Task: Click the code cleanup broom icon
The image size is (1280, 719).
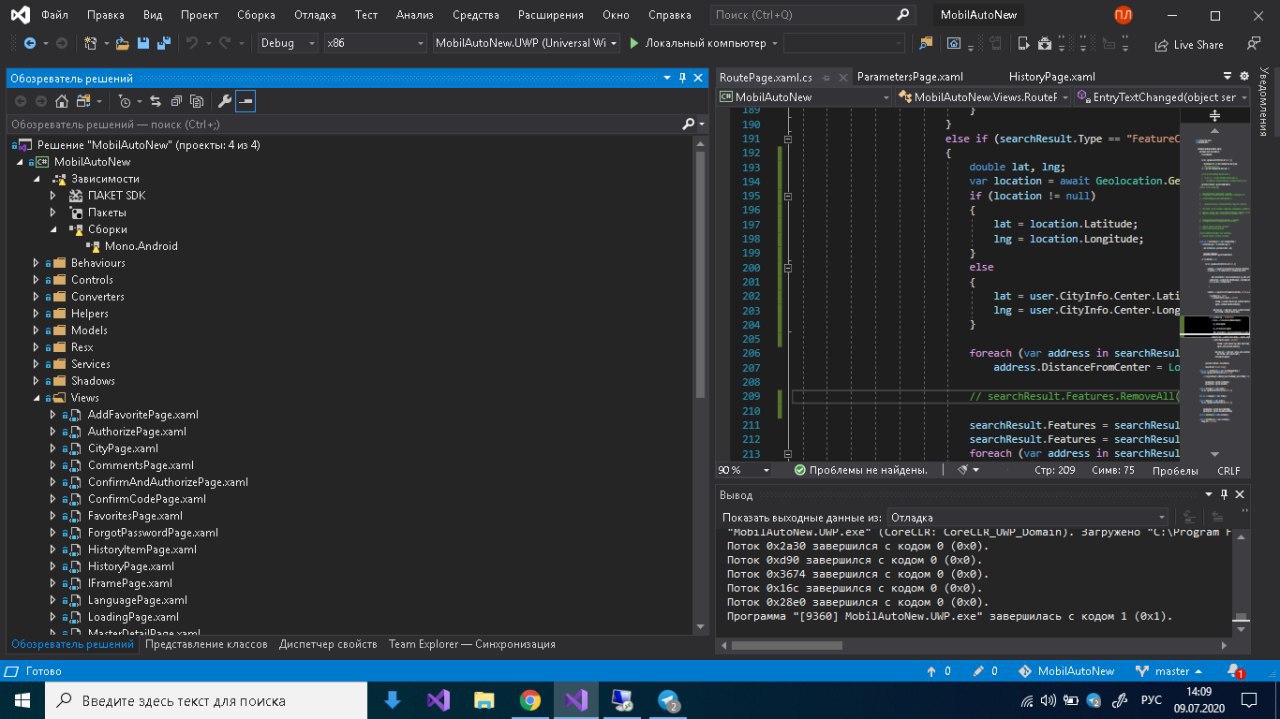Action: (x=962, y=469)
